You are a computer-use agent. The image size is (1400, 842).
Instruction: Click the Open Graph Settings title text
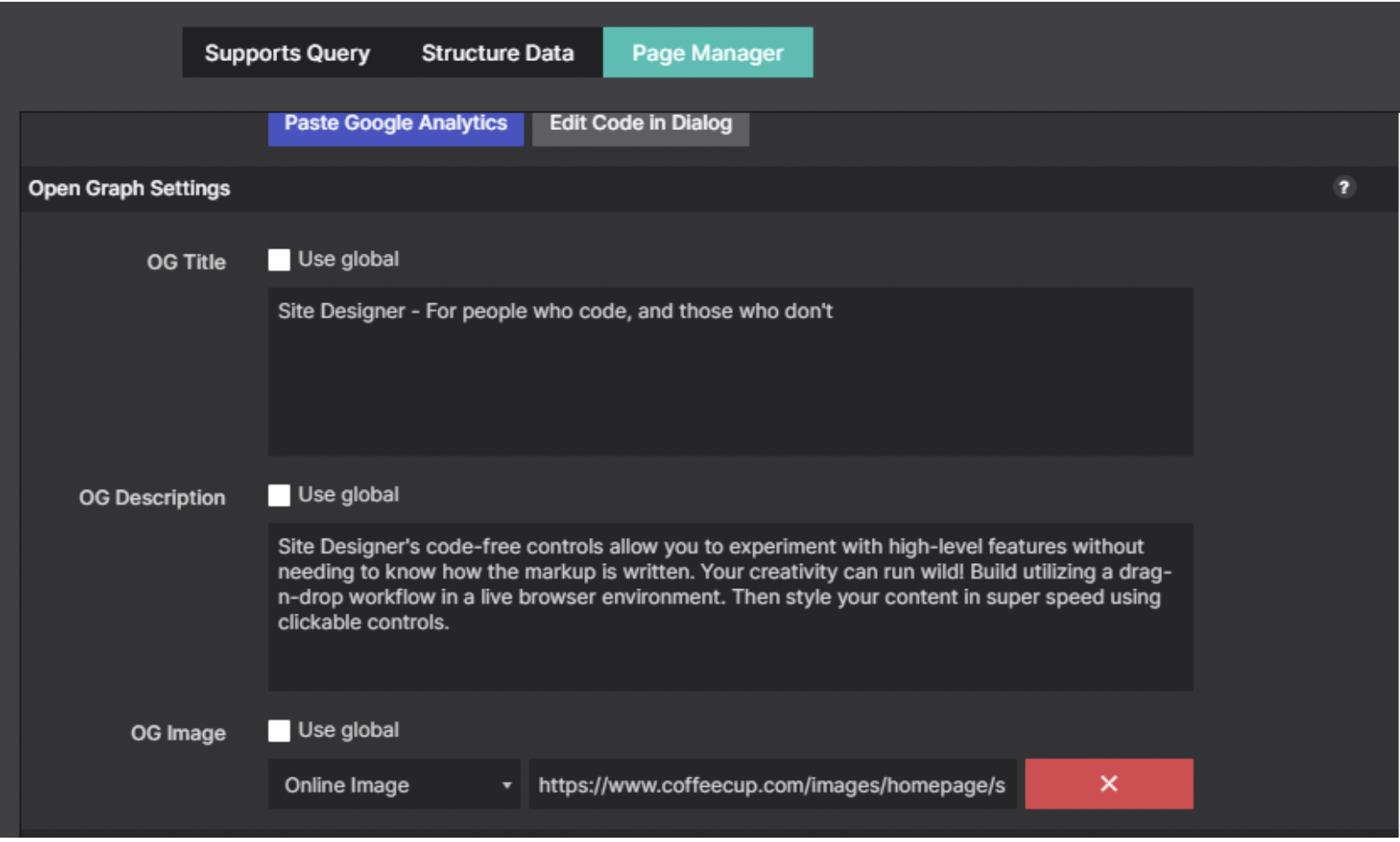pyautogui.click(x=129, y=188)
